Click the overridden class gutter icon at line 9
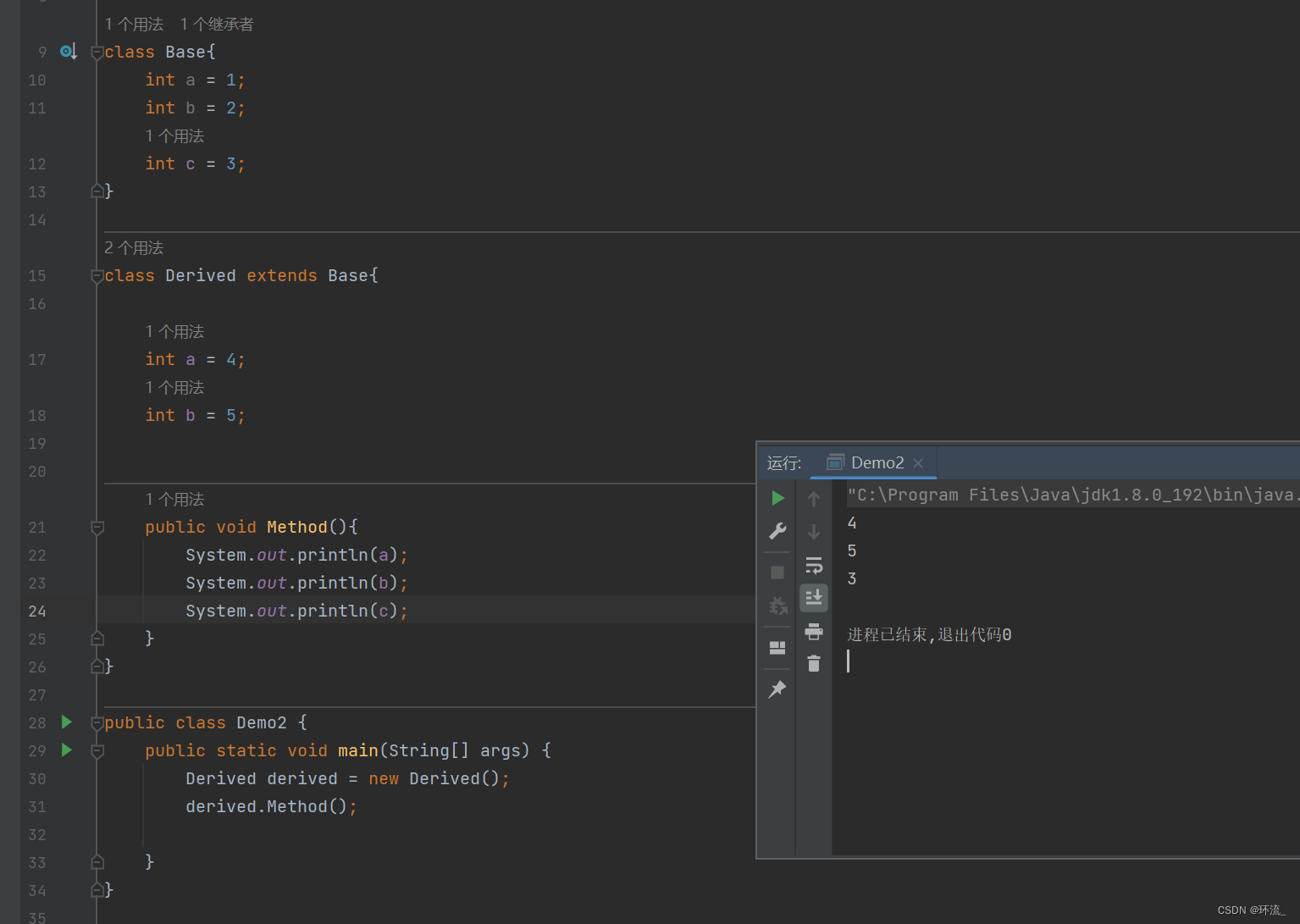Viewport: 1300px width, 924px height. tap(69, 52)
